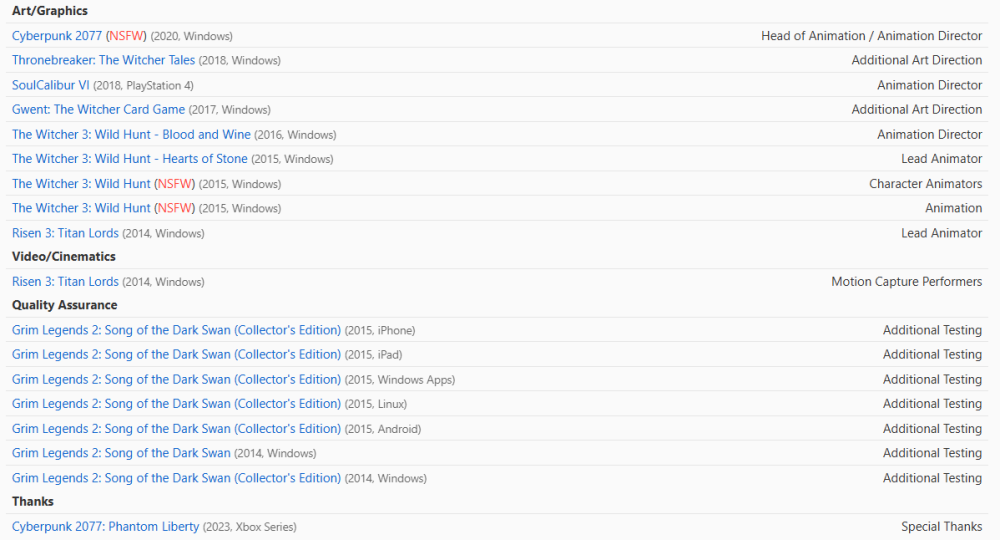1000x540 pixels.
Task: Open Grim Legends 2 Collector's Edition 2014 Windows link
Action: (177, 478)
